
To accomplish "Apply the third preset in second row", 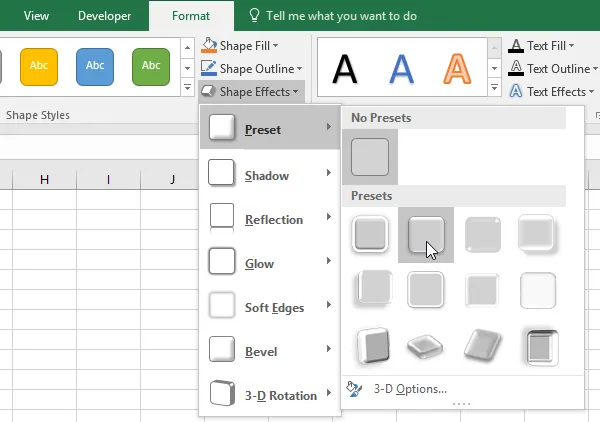I will (482, 290).
